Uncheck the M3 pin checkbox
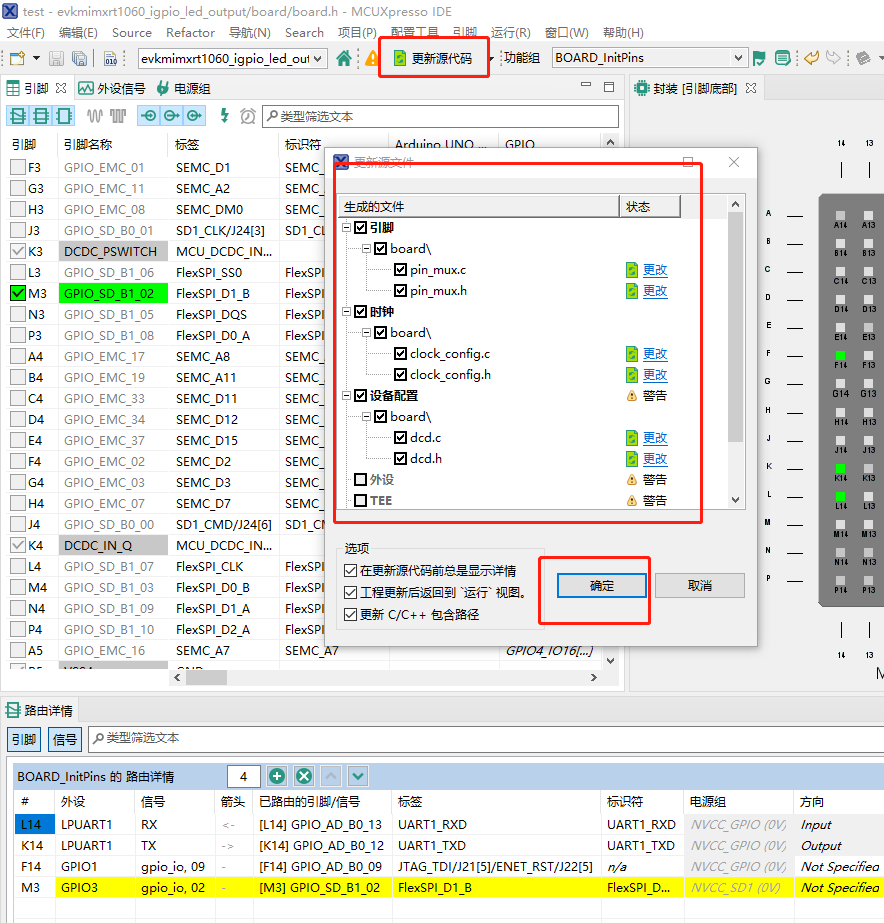The height and width of the screenshot is (923, 884). tap(18, 293)
